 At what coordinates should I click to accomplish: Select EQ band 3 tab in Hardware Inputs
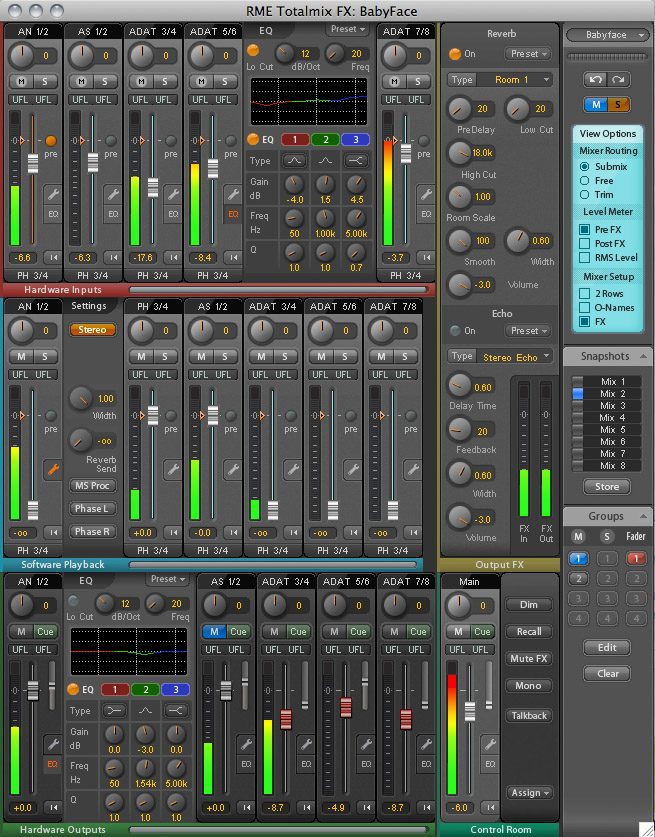355,139
